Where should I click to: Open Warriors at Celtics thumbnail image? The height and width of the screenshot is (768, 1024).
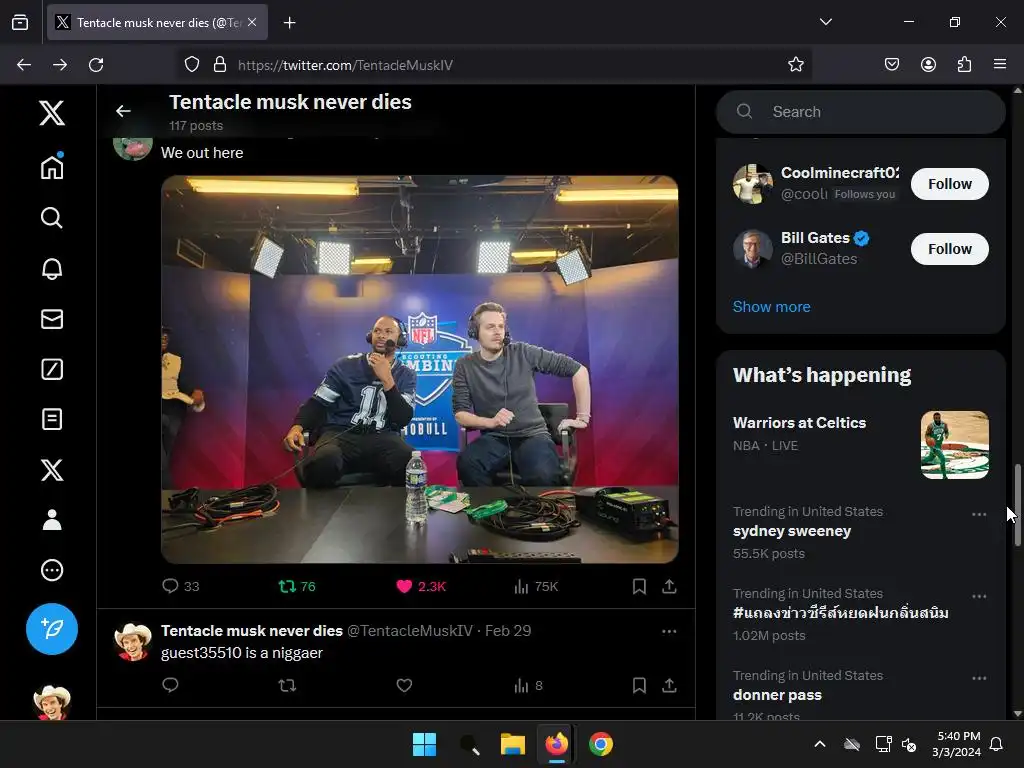[955, 445]
